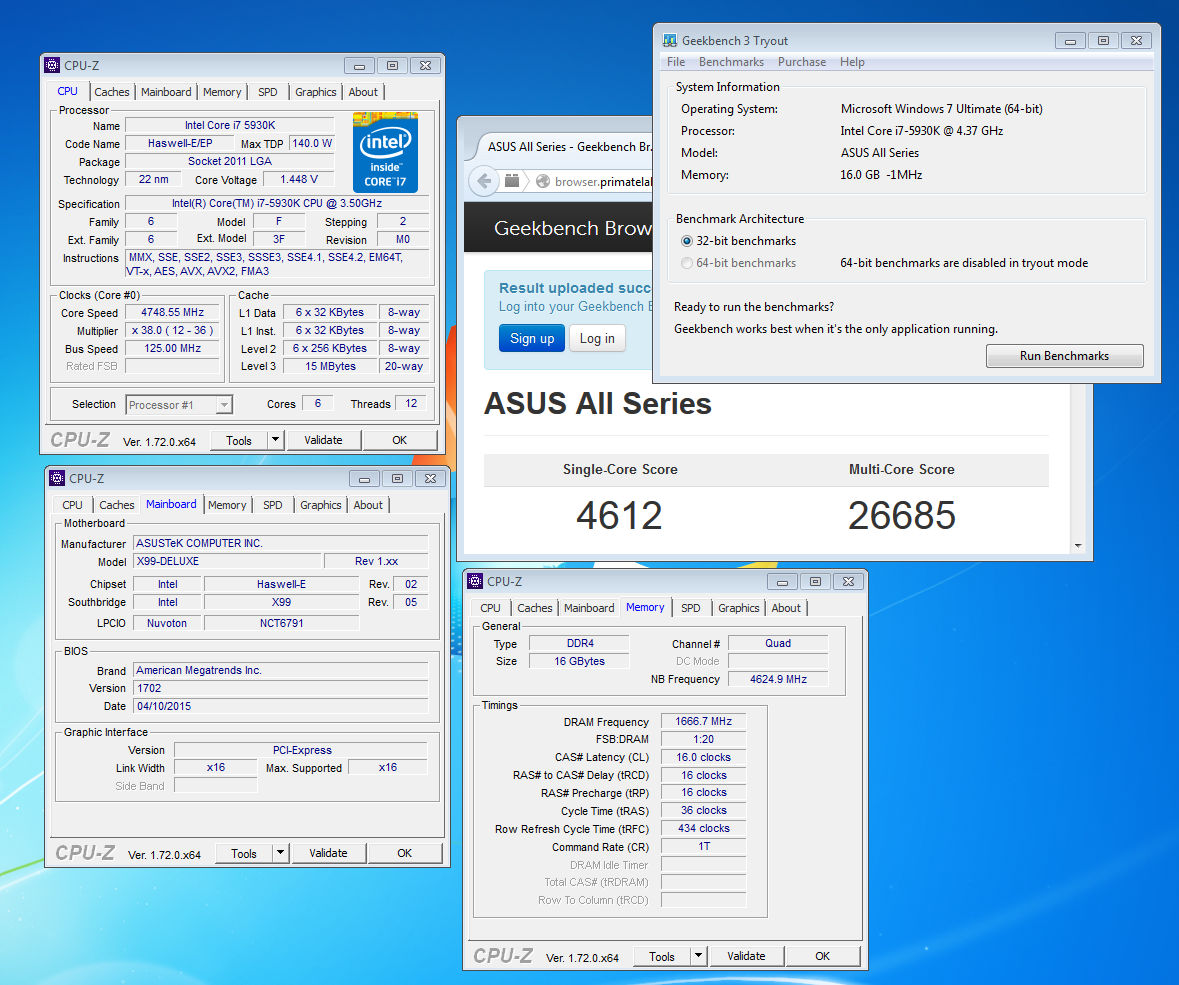Viewport: 1179px width, 985px height.
Task: Click the Run Benchmarks button
Action: [x=1064, y=356]
